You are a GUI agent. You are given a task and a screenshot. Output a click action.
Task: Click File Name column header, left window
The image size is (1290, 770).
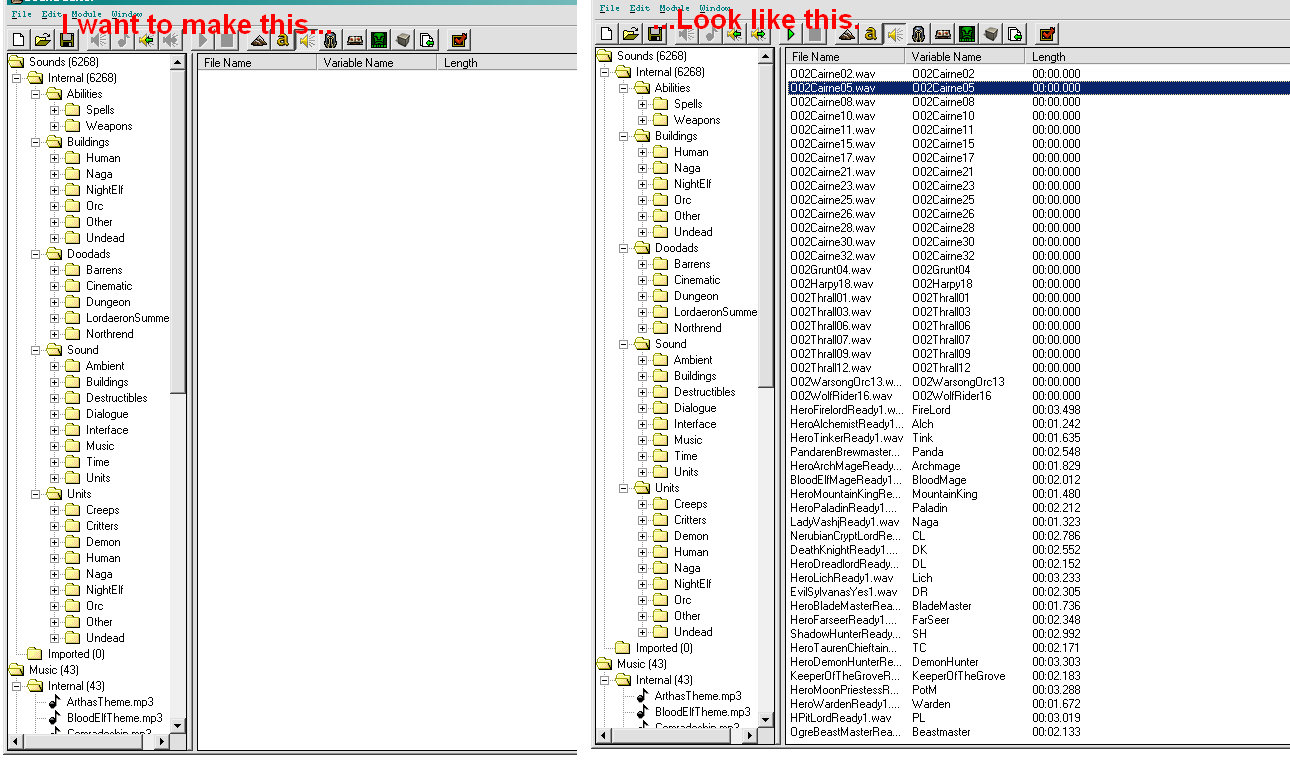pos(258,63)
